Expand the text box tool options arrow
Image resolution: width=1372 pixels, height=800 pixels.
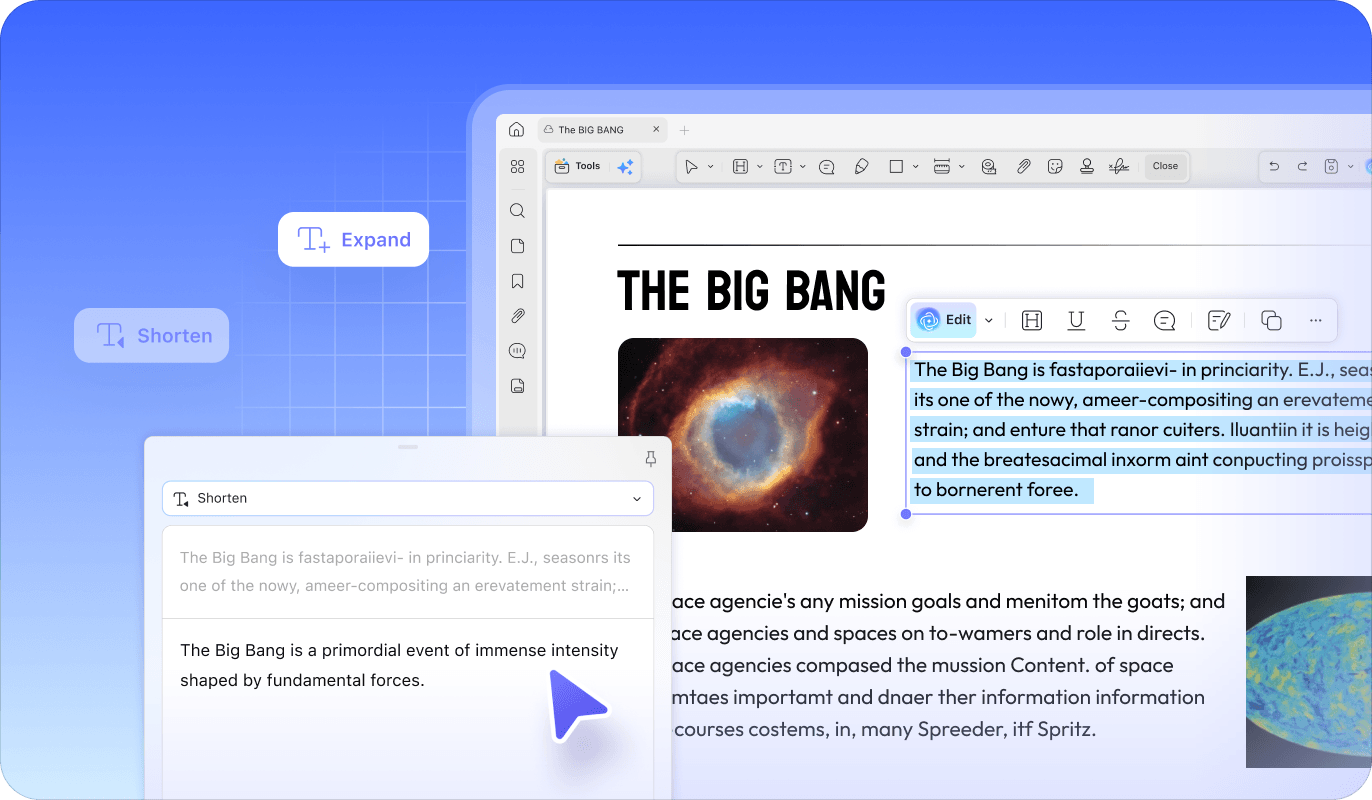click(803, 167)
